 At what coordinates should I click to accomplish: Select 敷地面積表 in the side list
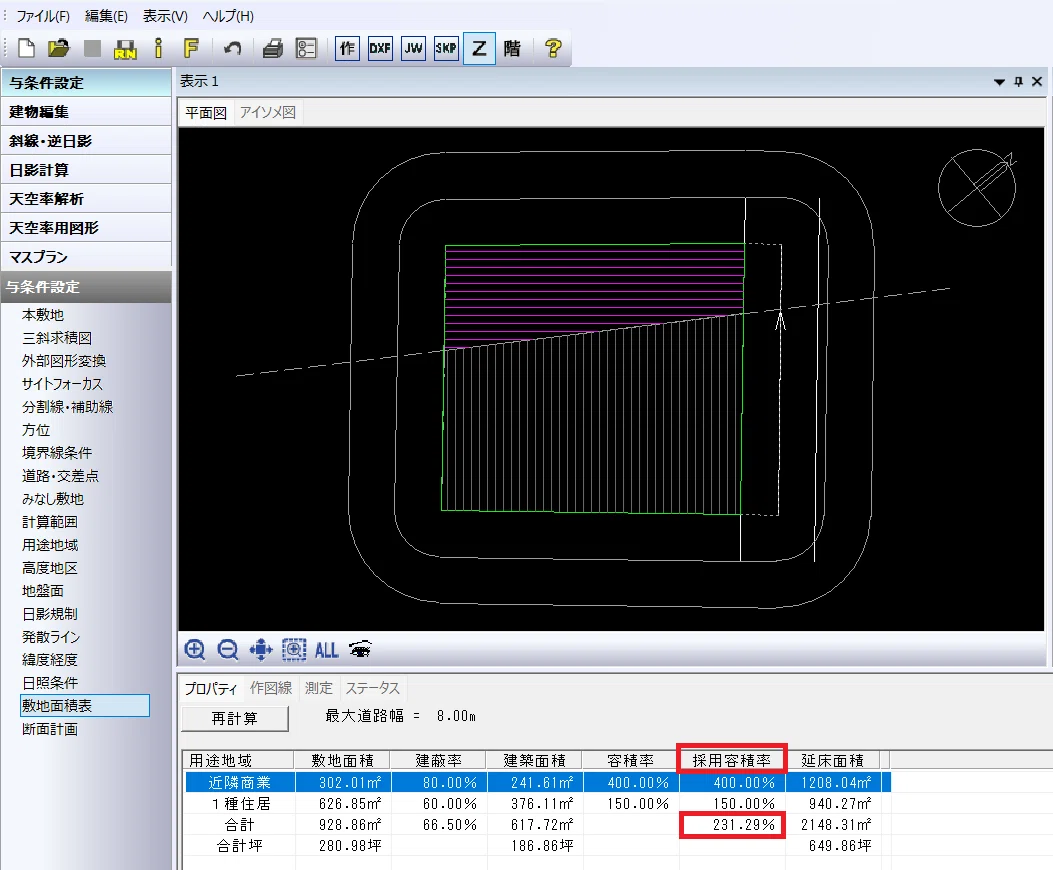(x=85, y=706)
